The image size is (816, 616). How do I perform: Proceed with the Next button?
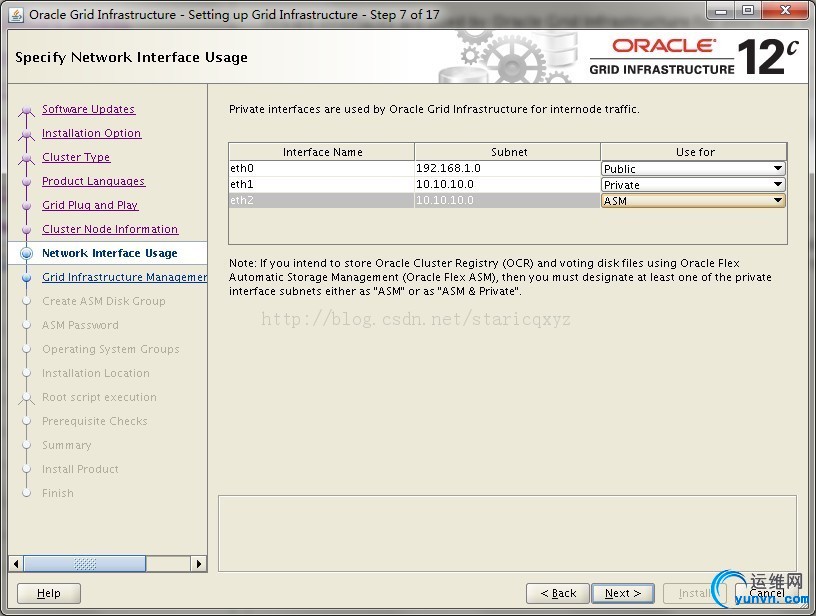point(623,593)
